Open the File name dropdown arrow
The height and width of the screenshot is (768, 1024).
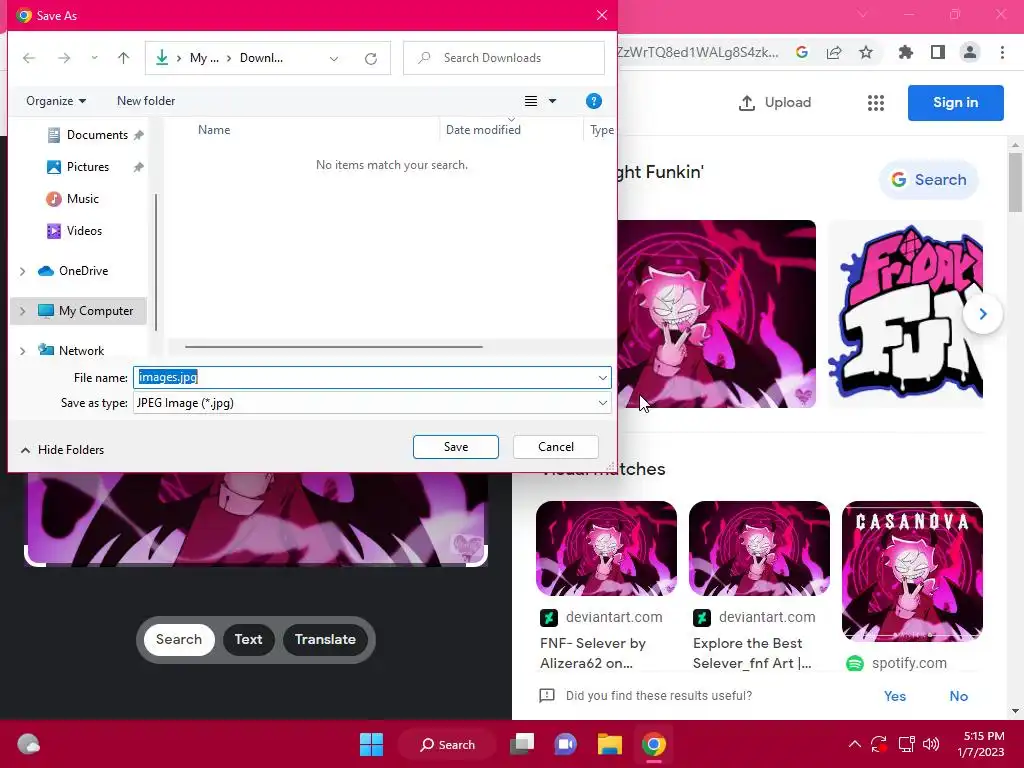coord(602,377)
